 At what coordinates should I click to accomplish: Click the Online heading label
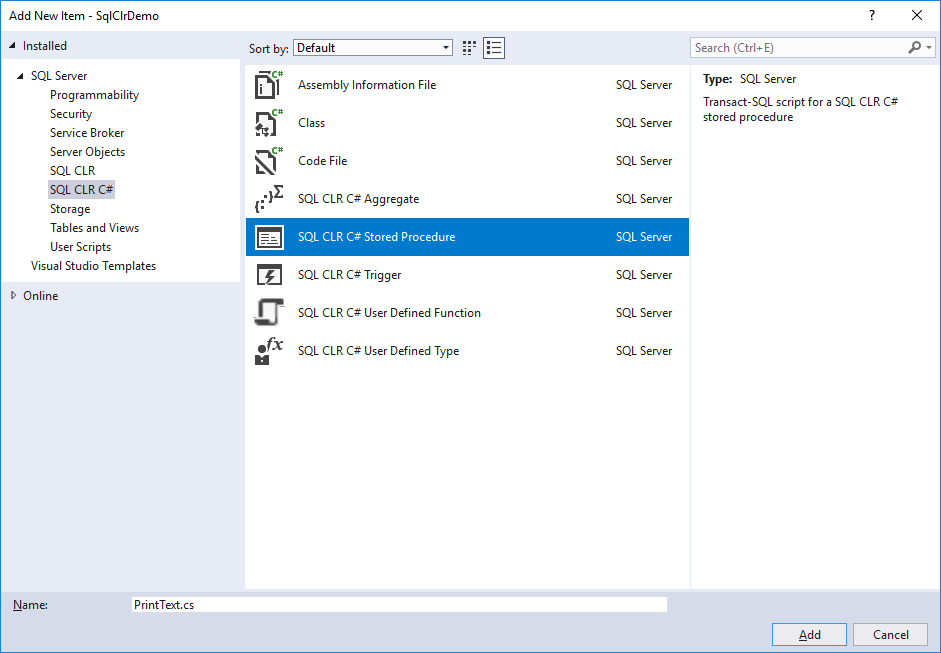tap(40, 296)
